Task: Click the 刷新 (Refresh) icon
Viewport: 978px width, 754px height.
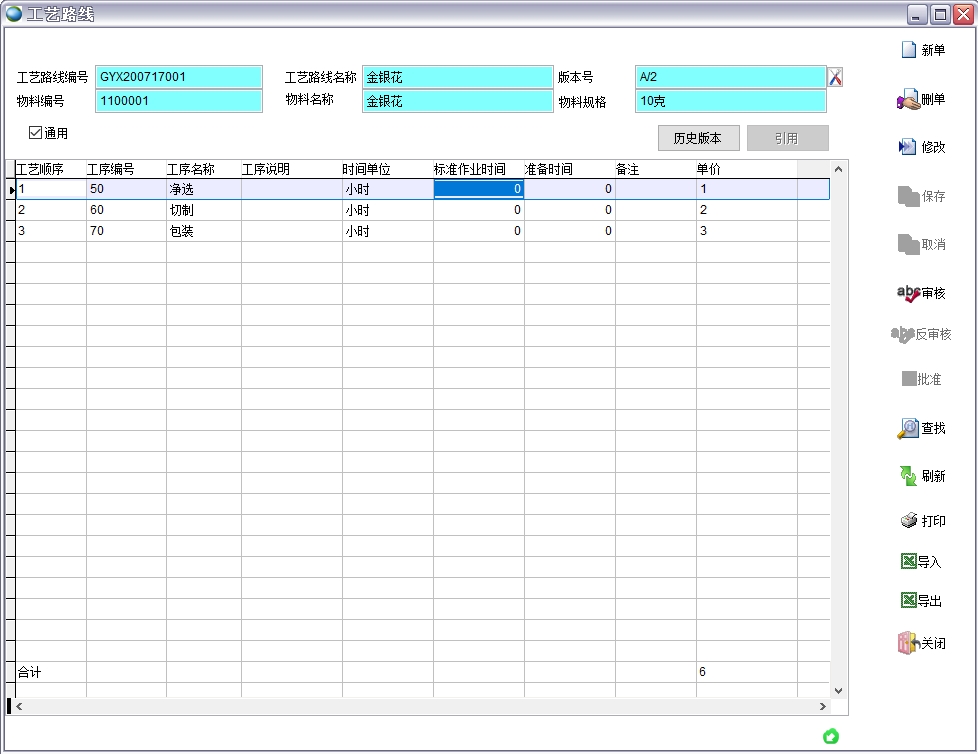Action: pos(908,476)
